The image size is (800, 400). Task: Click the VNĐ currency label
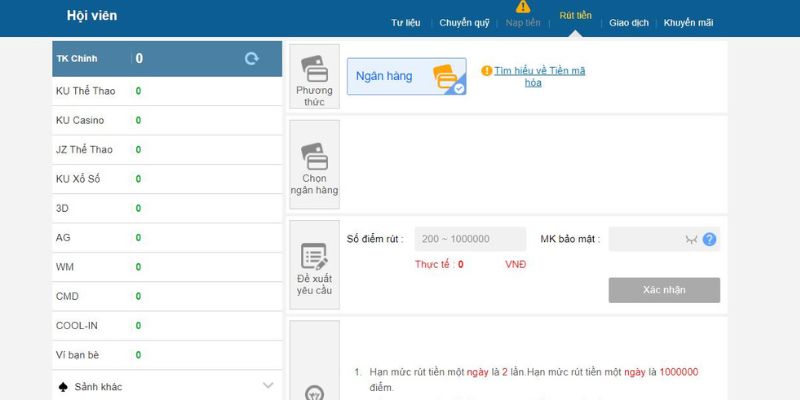click(515, 264)
